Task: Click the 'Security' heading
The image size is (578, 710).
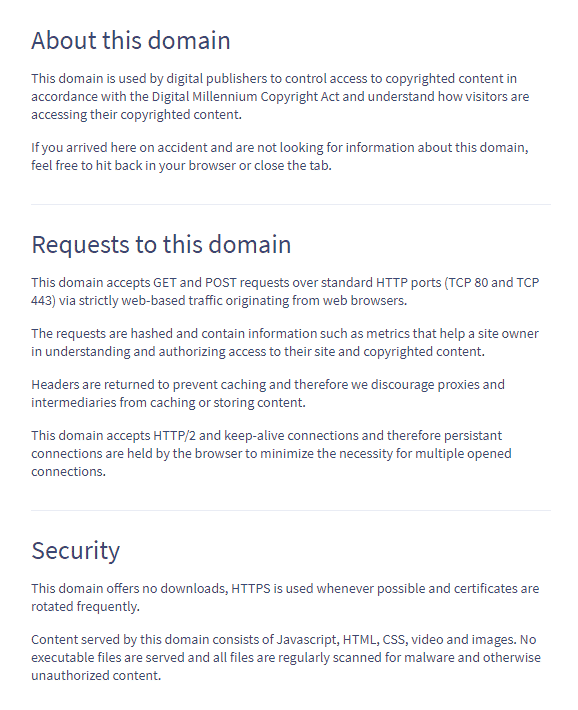Action: point(76,551)
